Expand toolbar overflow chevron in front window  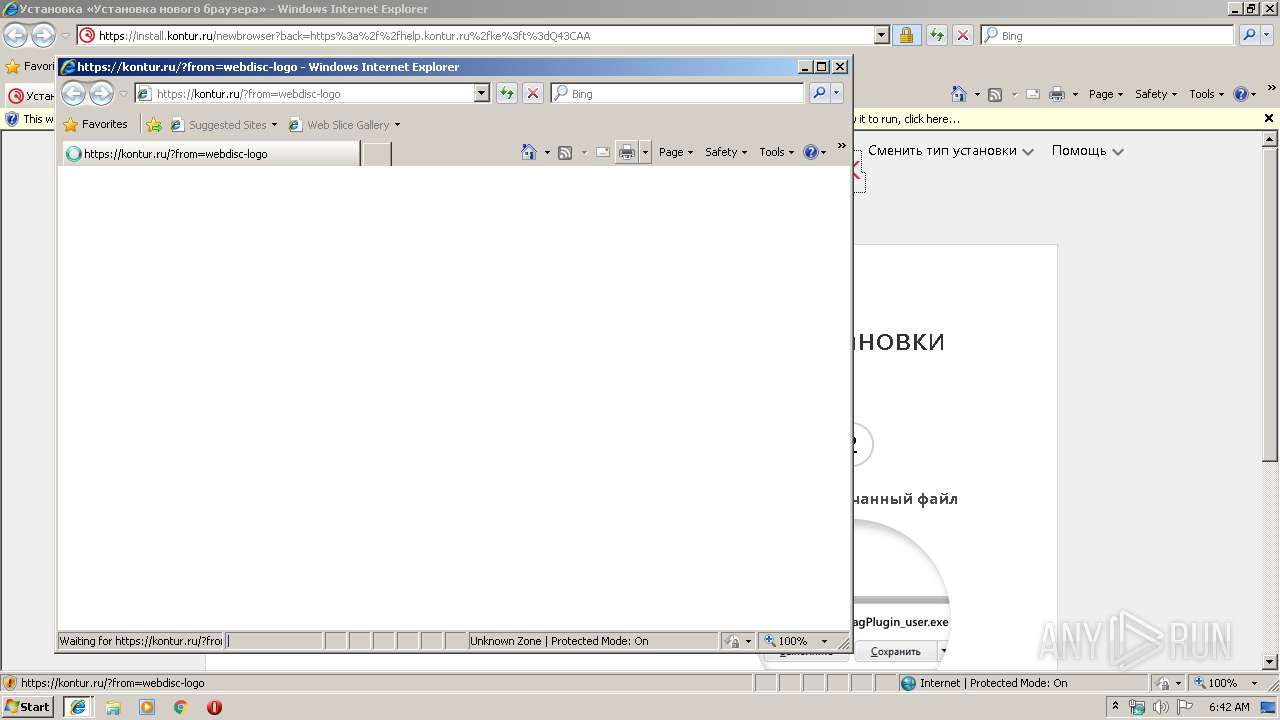842,147
